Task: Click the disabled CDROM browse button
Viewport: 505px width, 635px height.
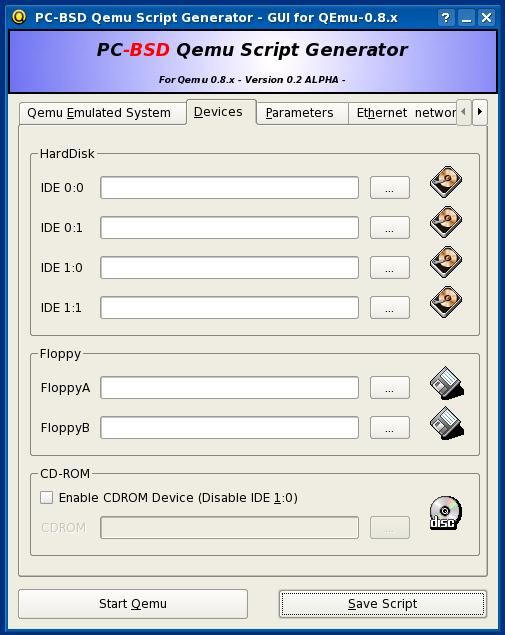Action: point(390,528)
